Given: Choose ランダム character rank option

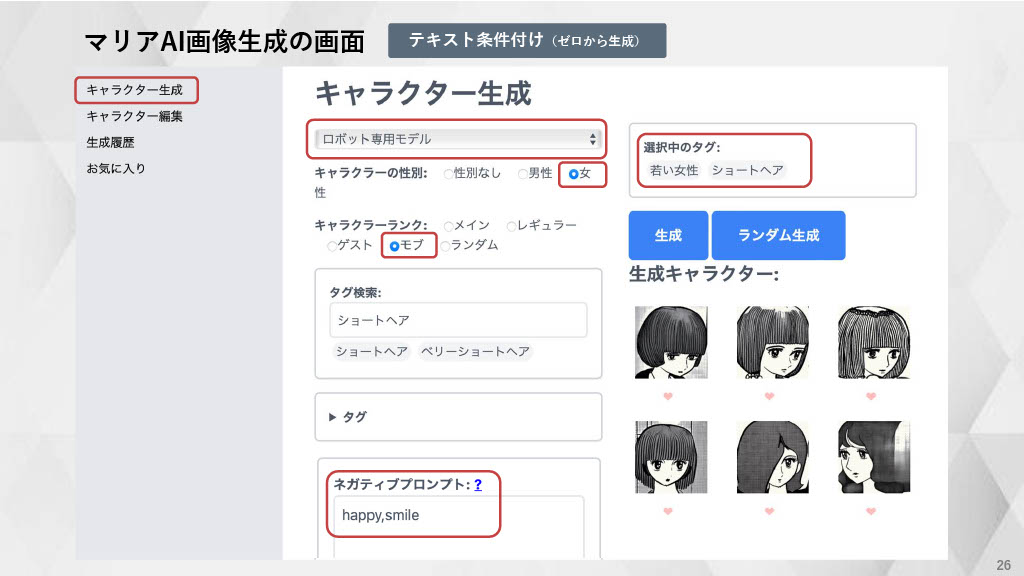Looking at the screenshot, I should tap(446, 245).
